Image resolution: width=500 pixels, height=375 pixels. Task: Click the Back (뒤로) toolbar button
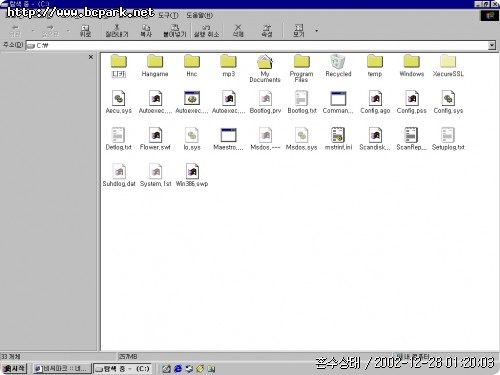[15, 31]
